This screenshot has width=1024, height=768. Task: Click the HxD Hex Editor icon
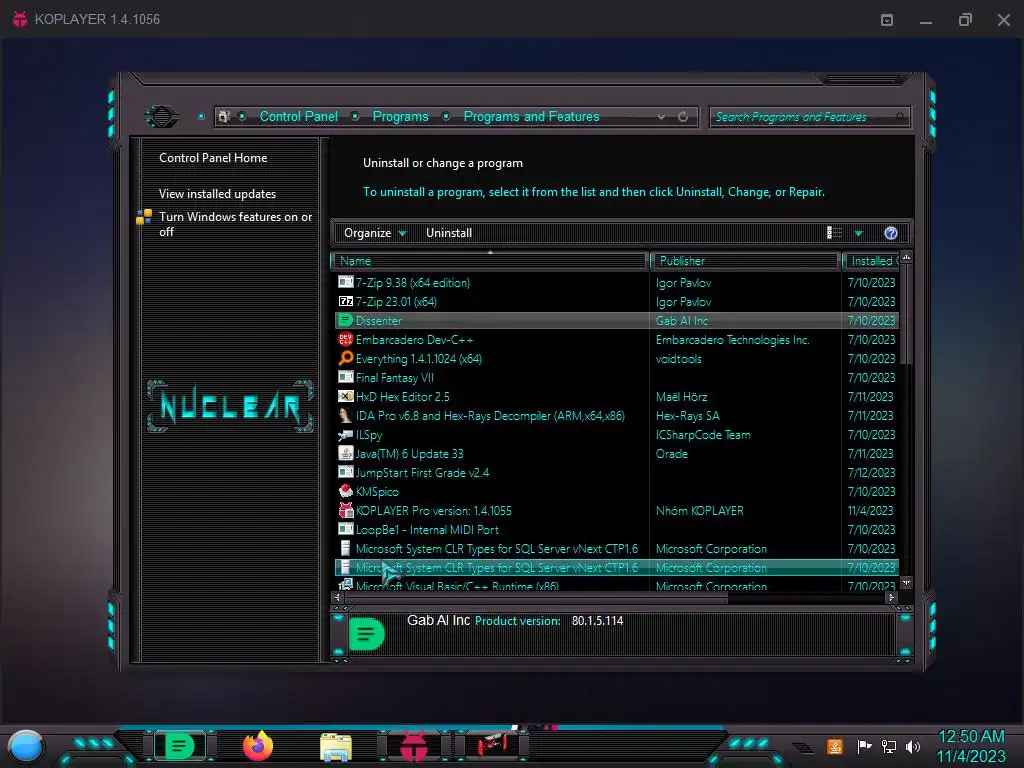(345, 396)
